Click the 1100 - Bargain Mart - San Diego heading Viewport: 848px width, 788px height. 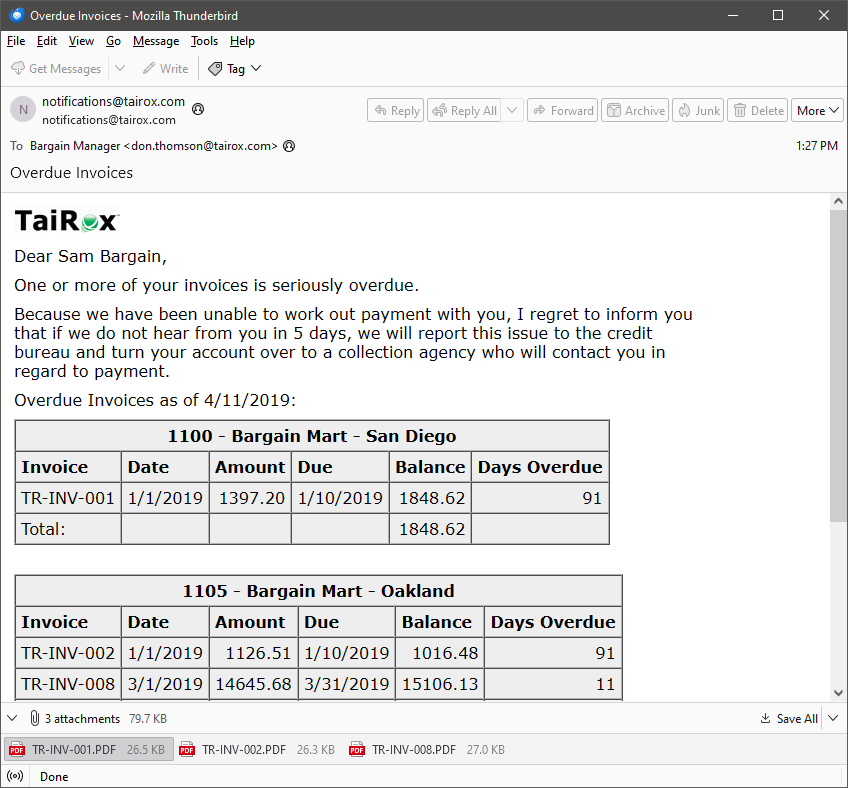[x=312, y=436]
